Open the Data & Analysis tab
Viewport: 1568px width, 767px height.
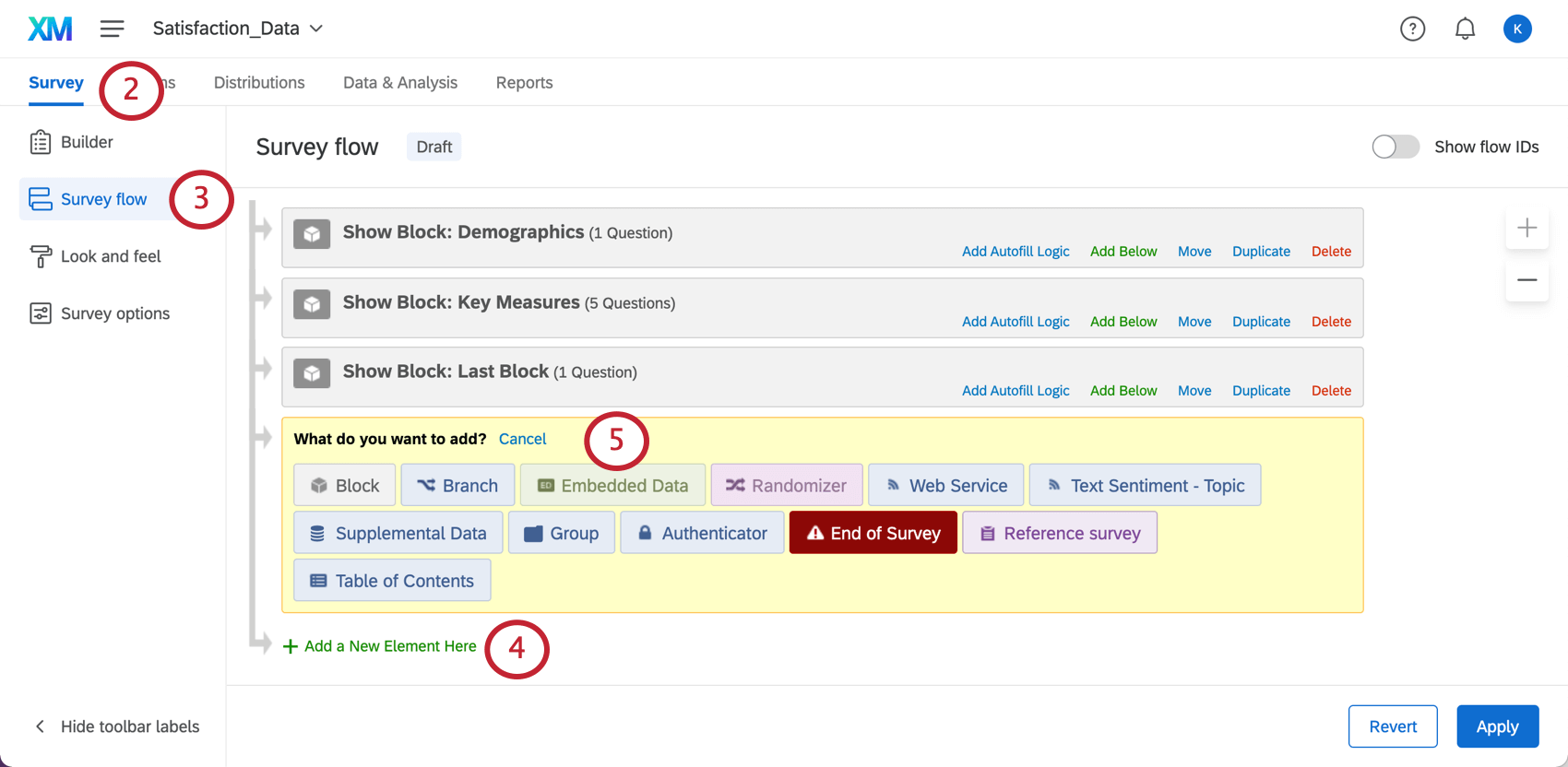(400, 82)
